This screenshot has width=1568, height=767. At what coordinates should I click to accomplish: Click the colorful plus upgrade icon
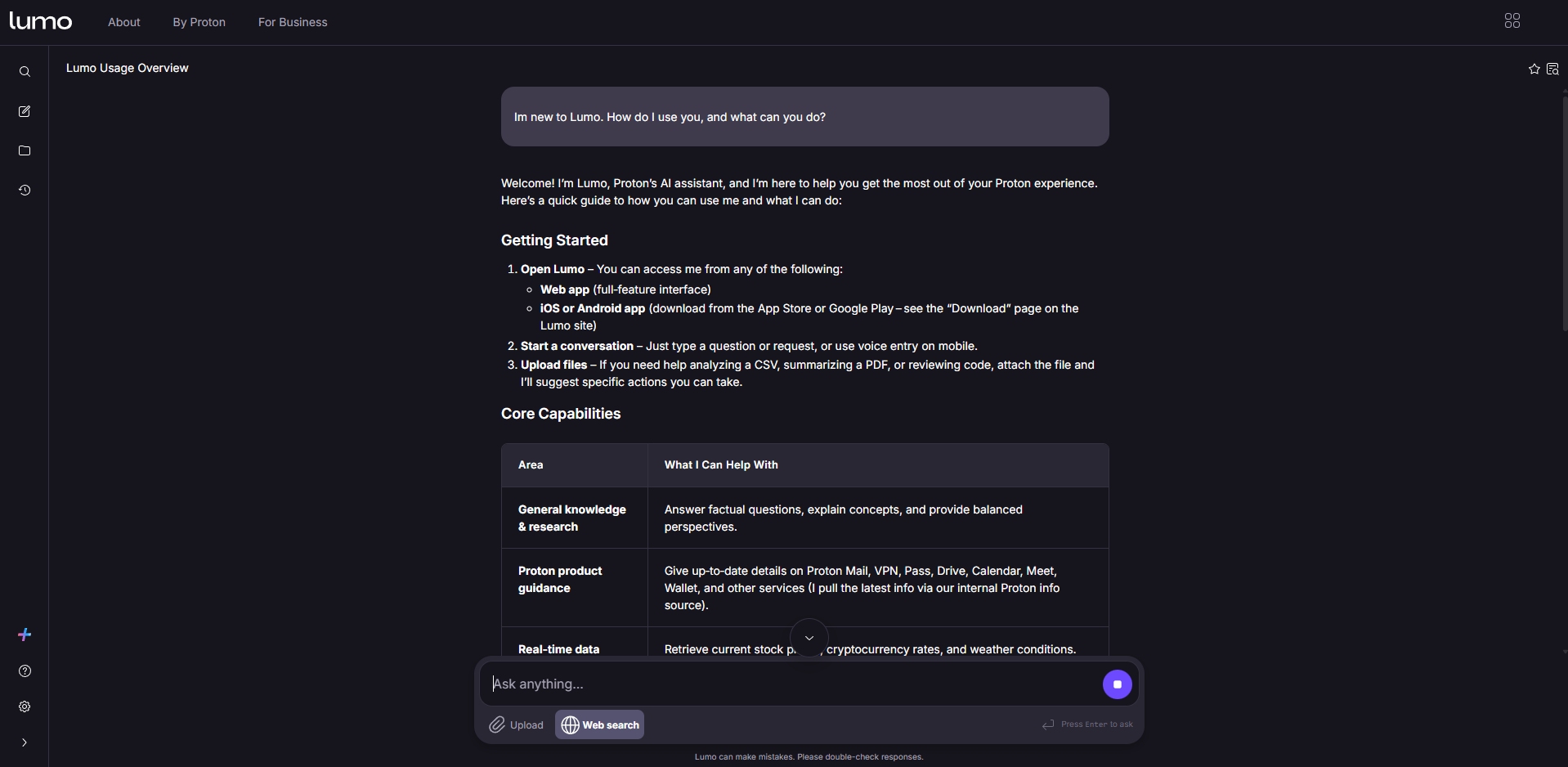25,635
